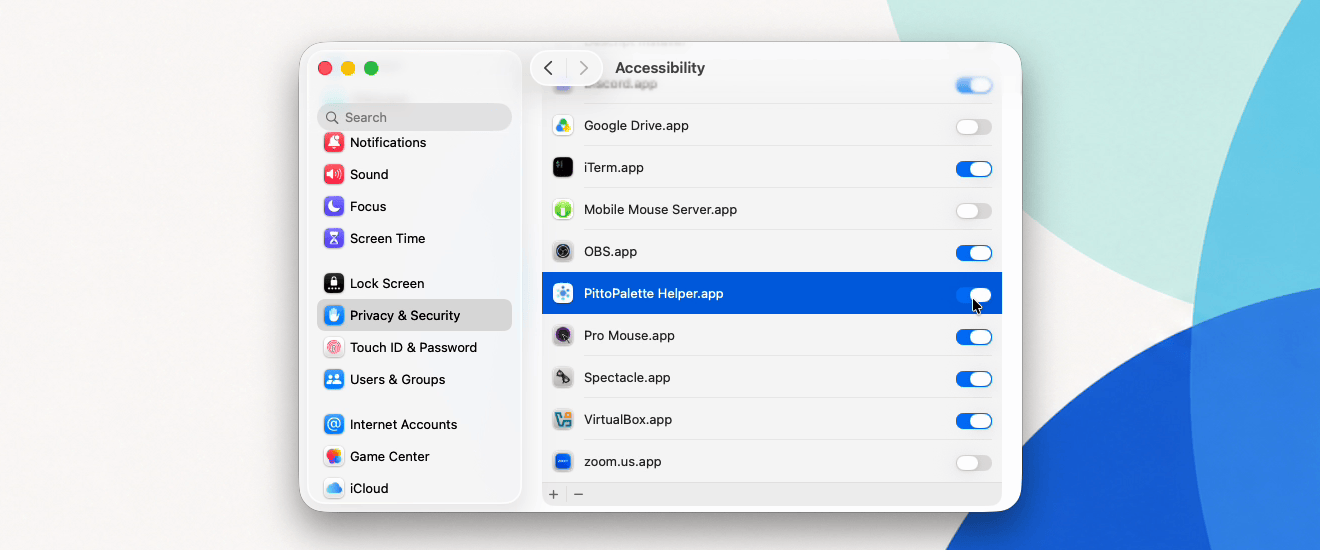This screenshot has height=550, width=1320.
Task: Click the iTerm app icon
Action: [563, 168]
